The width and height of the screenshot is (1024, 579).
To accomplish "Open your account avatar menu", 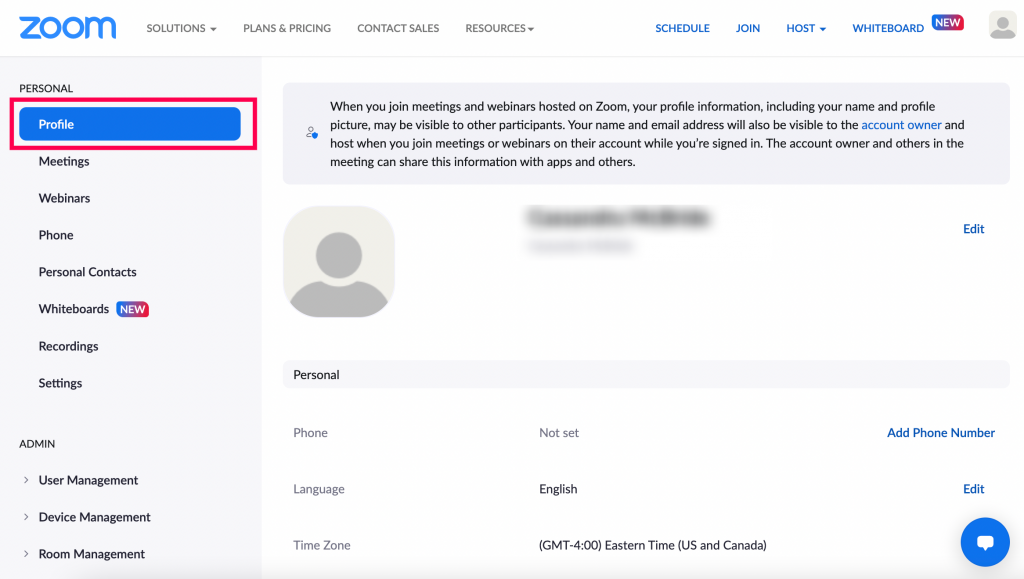I will coord(1002,25).
